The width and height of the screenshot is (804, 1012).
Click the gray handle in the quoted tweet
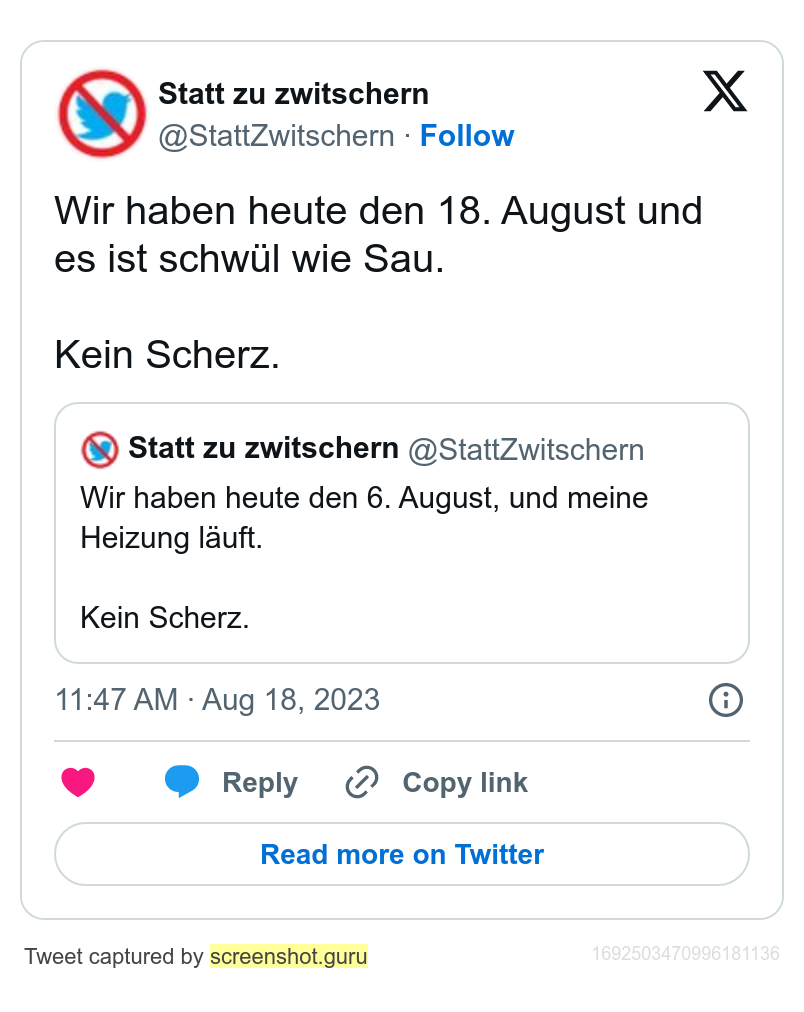tap(526, 450)
